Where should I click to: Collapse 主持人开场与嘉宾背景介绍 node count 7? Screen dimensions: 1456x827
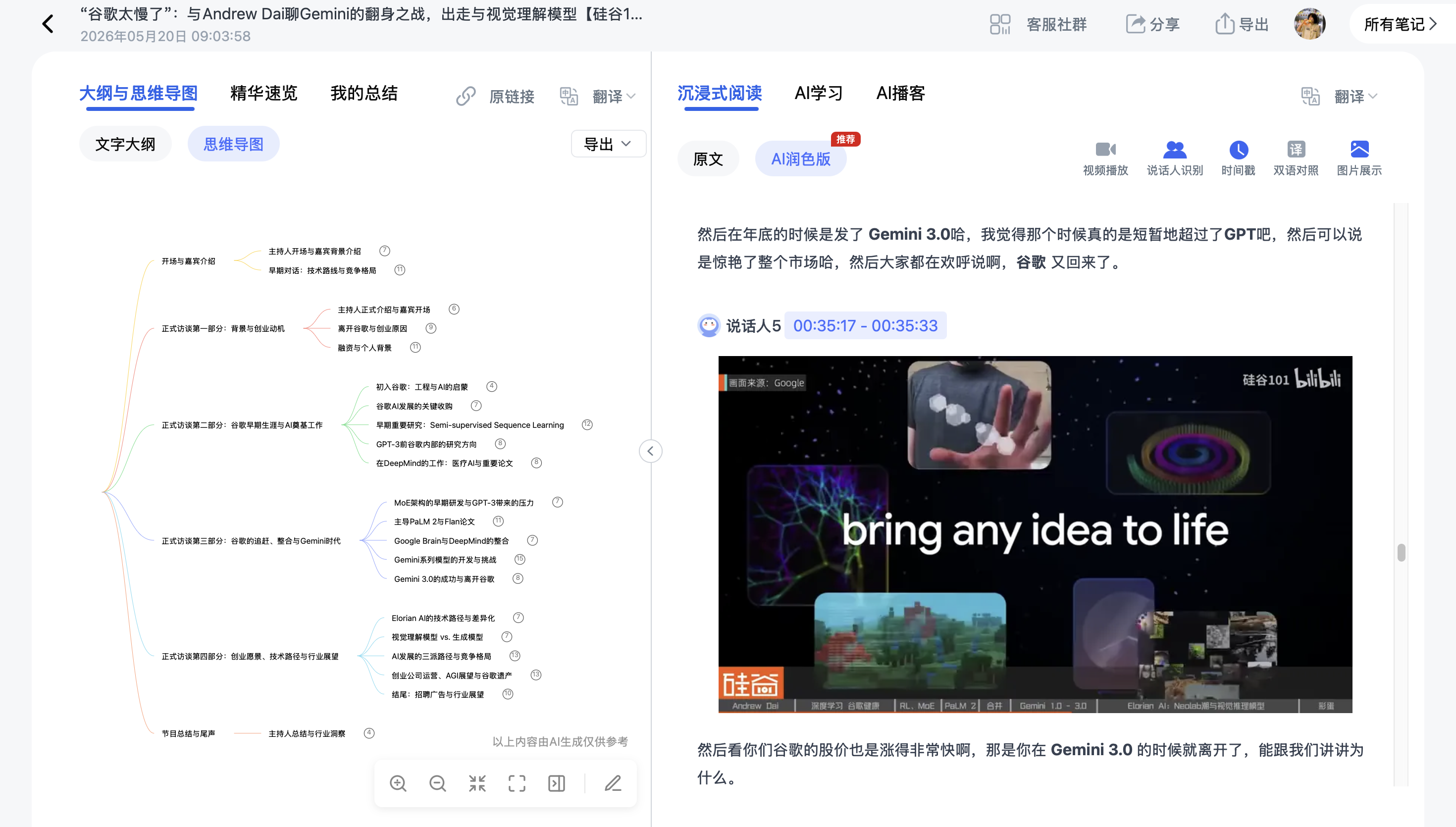[384, 251]
